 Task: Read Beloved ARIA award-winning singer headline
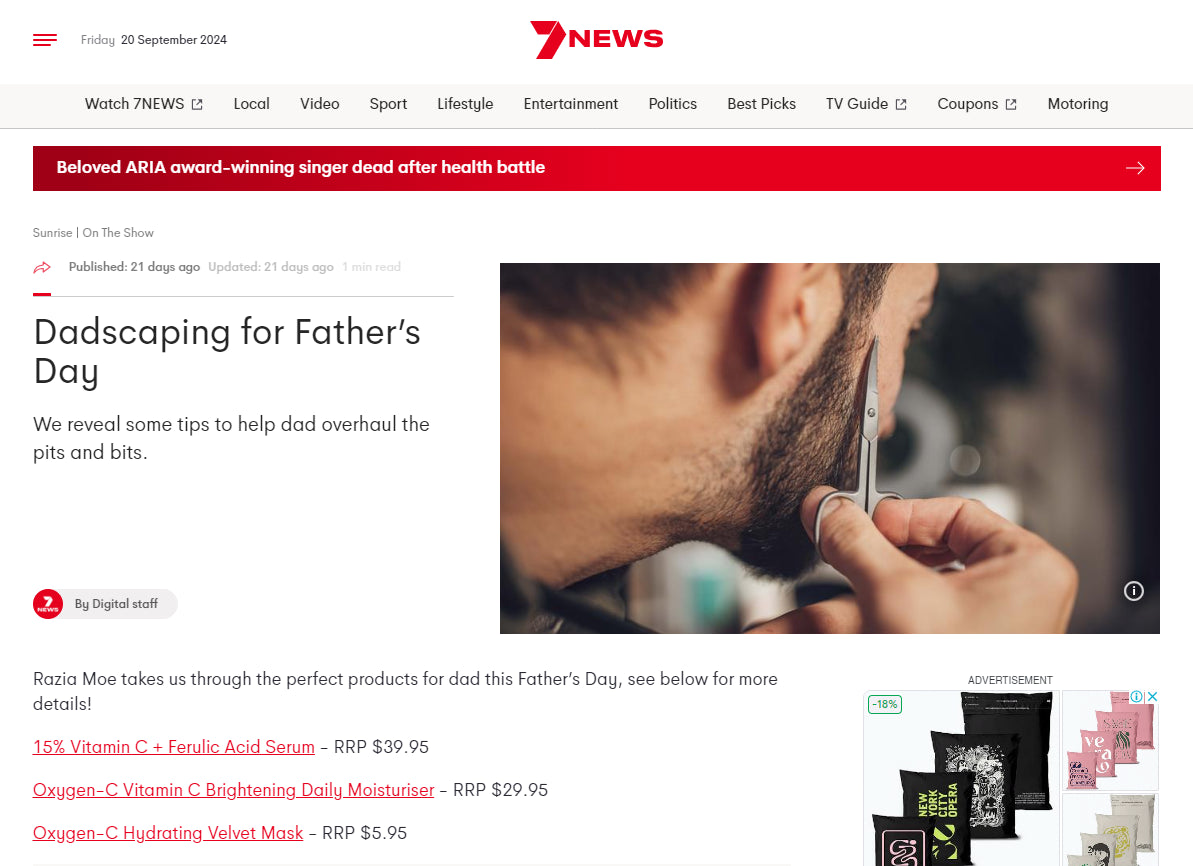tap(301, 167)
